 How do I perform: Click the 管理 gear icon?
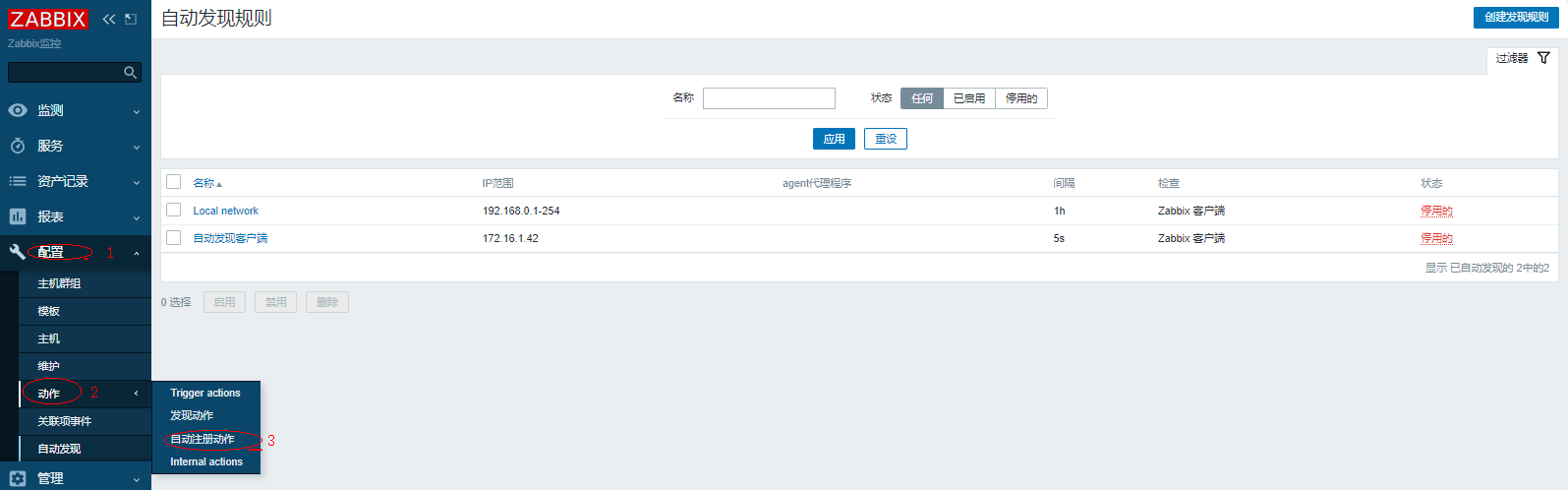coord(18,478)
